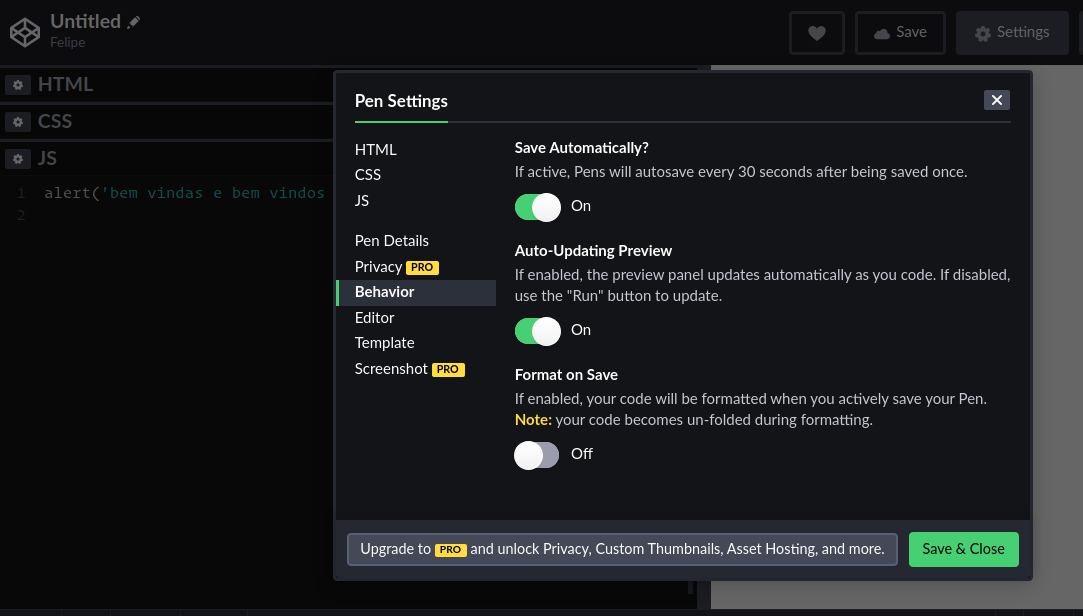1083x616 pixels.
Task: Open HTML panel settings via its gear icon
Action: [17, 84]
